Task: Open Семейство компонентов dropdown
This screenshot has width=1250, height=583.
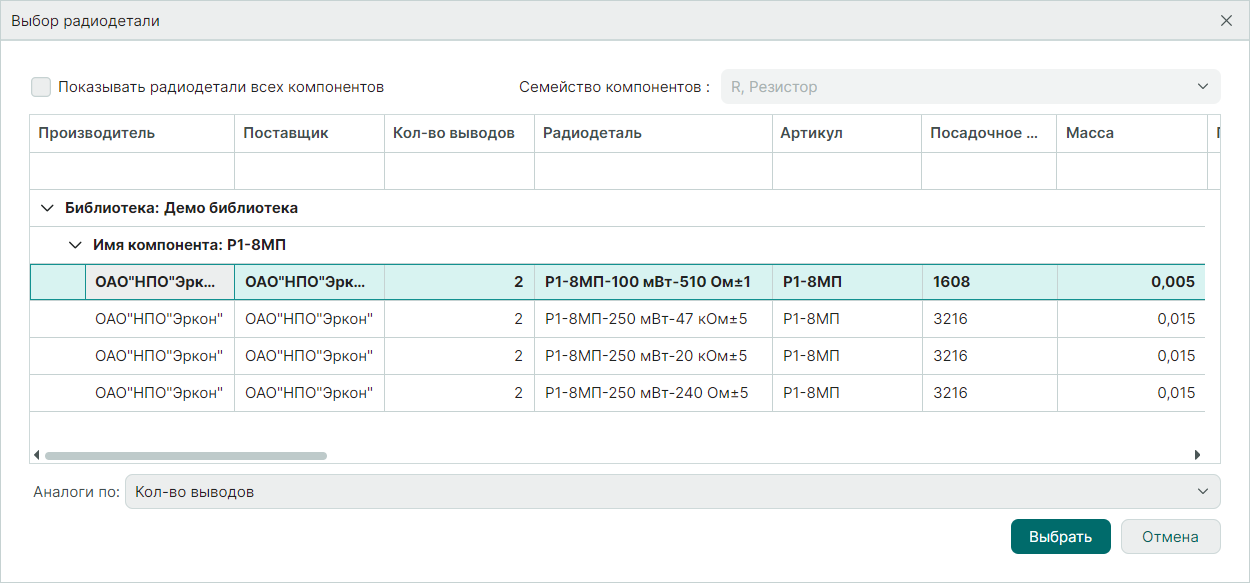Action: [x=970, y=87]
